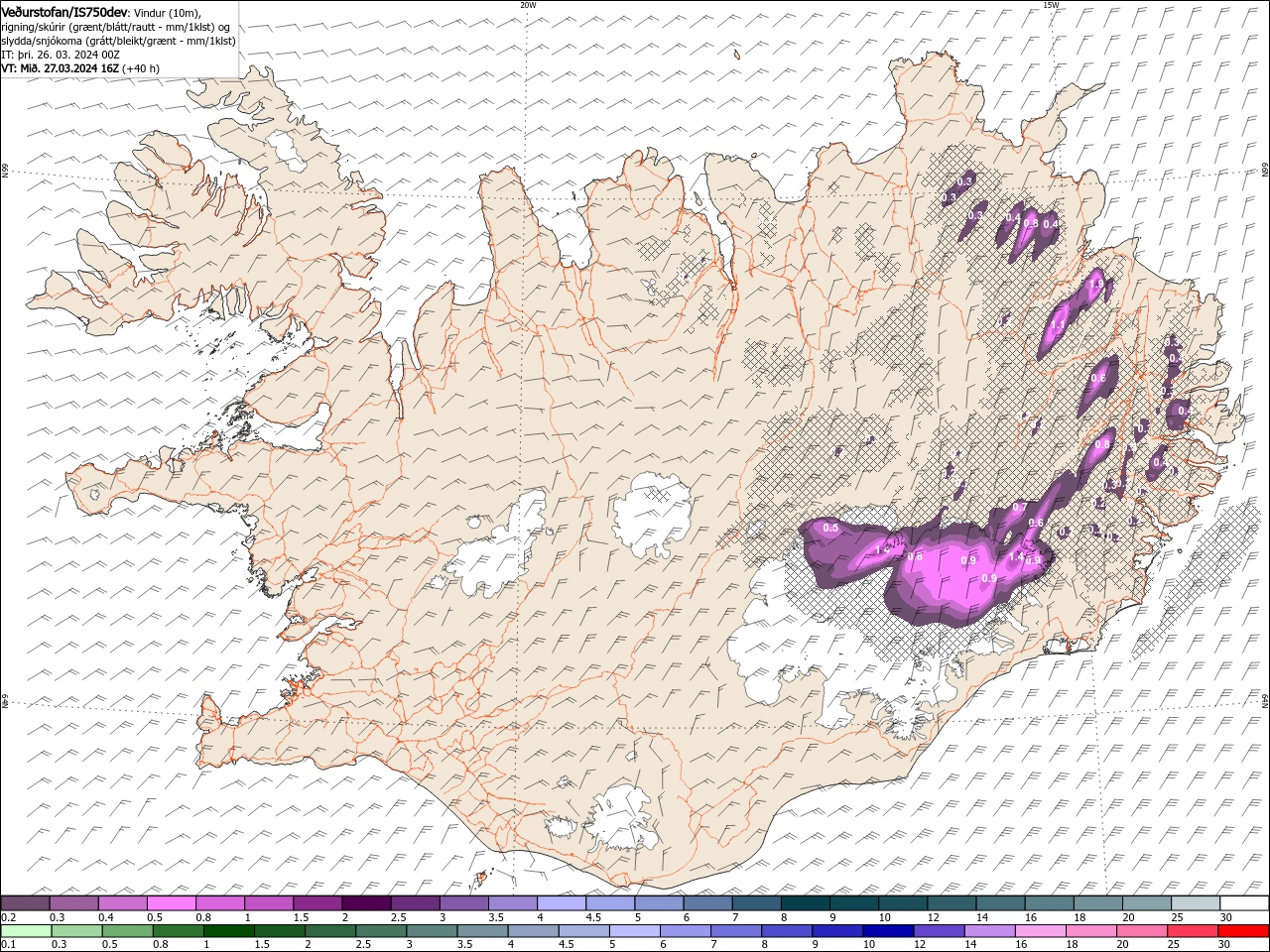The height and width of the screenshot is (952, 1270).
Task: Pick lower legend swatch 4.5–5
Action: click(x=584, y=931)
